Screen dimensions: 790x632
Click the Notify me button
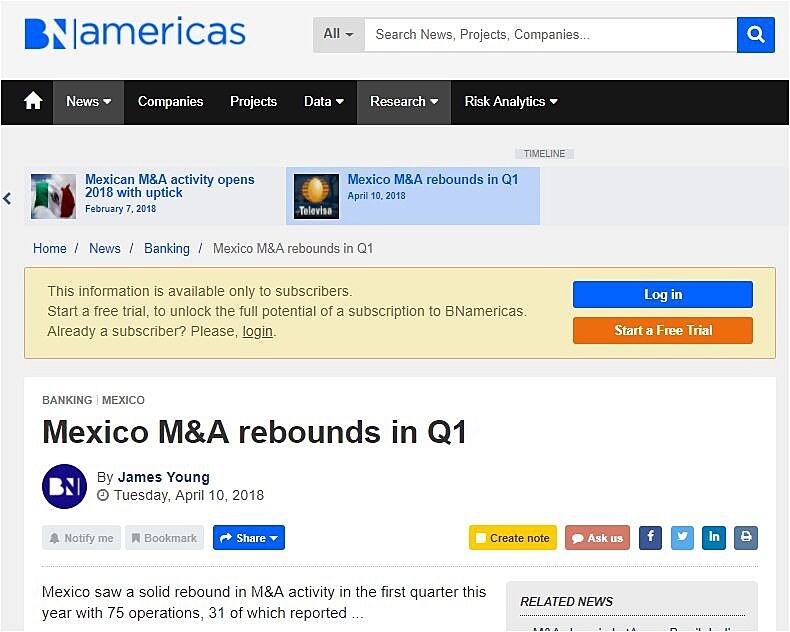point(82,538)
